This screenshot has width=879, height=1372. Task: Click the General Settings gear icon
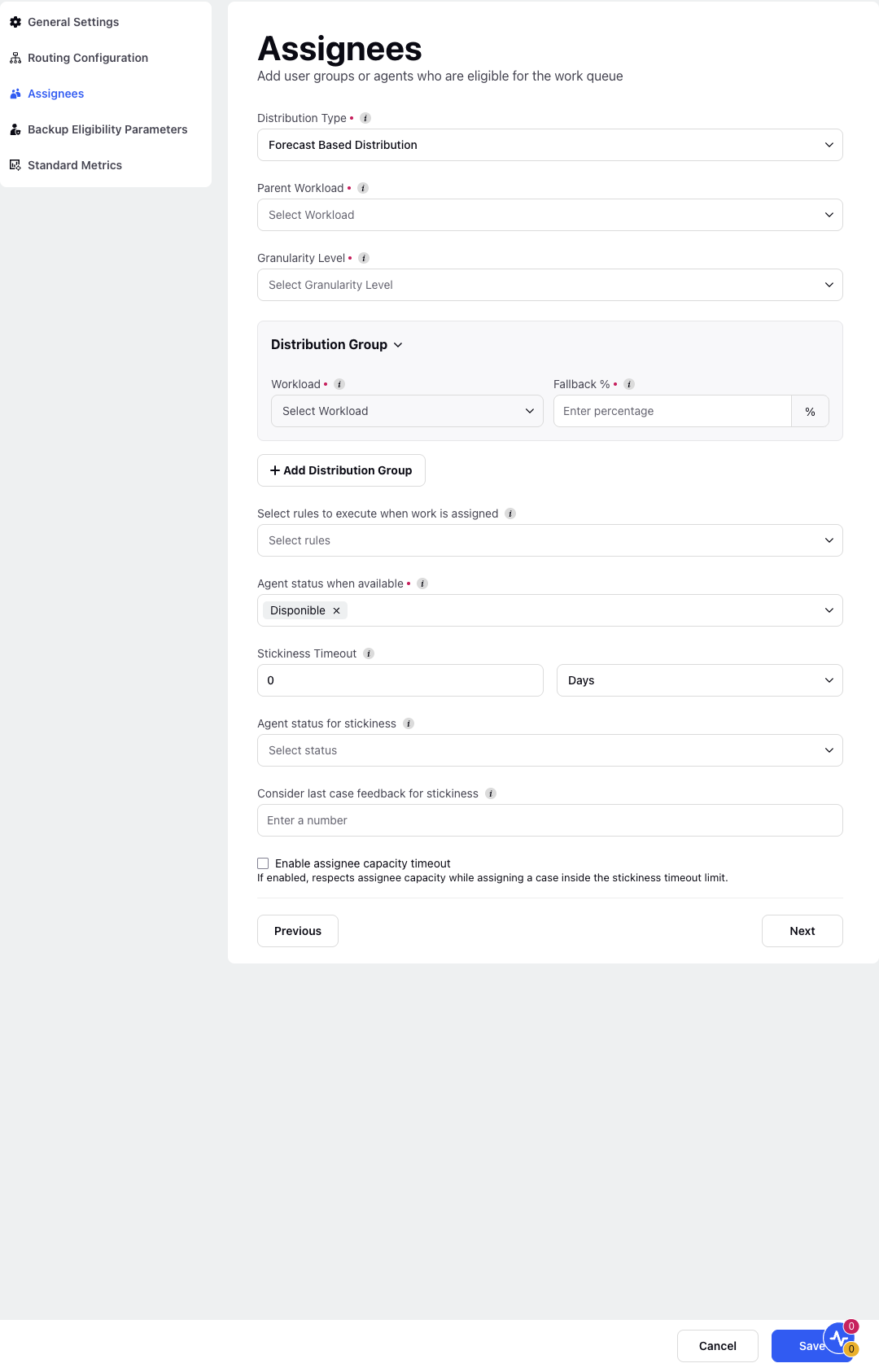click(15, 22)
